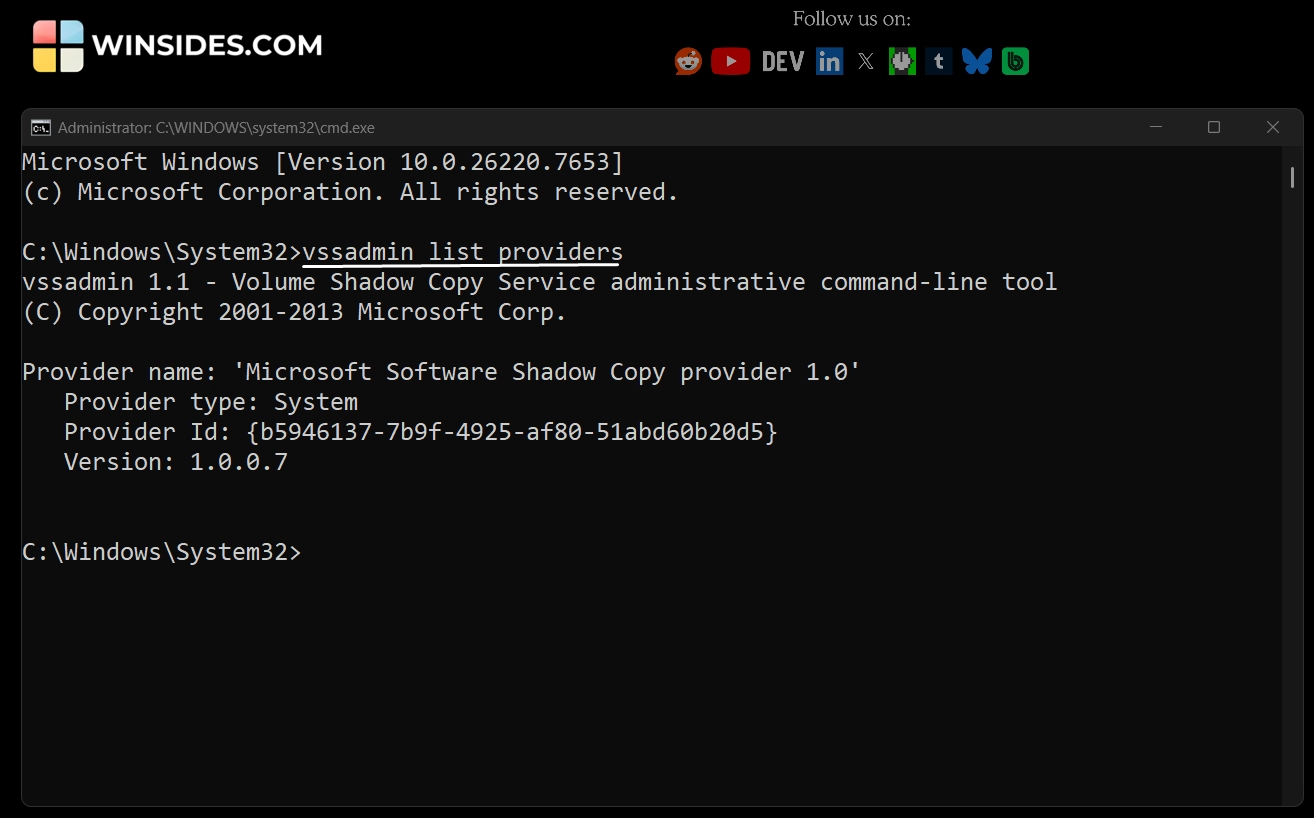The height and width of the screenshot is (818, 1314).
Task: Click the cmd.exe icon in title bar
Action: (x=39, y=127)
